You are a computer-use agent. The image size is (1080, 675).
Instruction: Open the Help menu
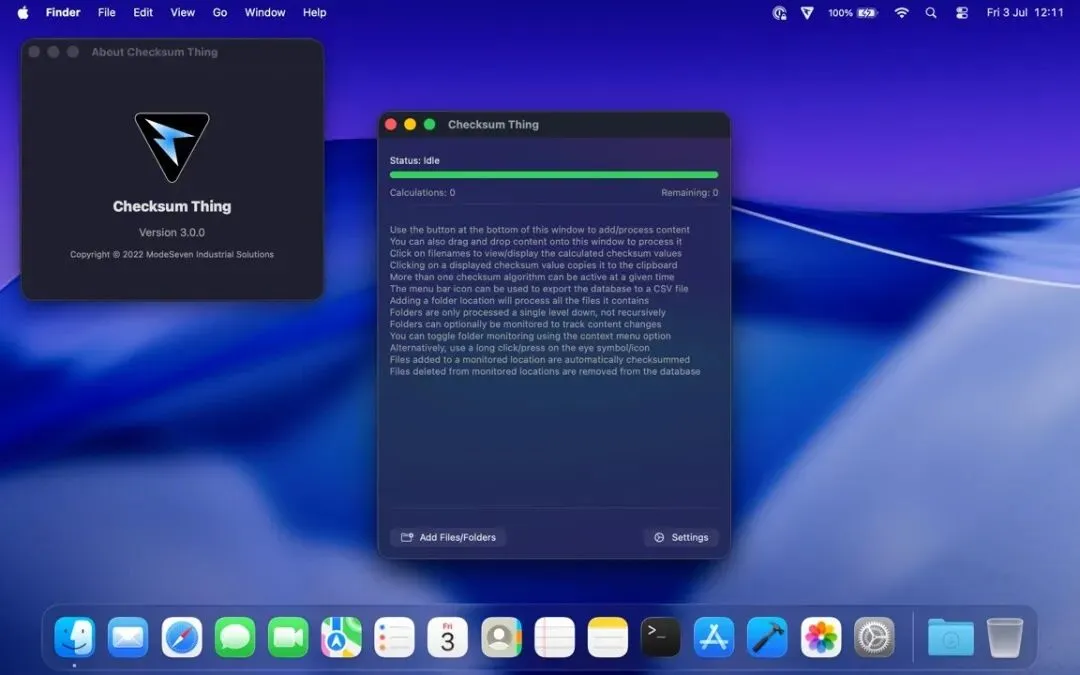[x=315, y=12]
